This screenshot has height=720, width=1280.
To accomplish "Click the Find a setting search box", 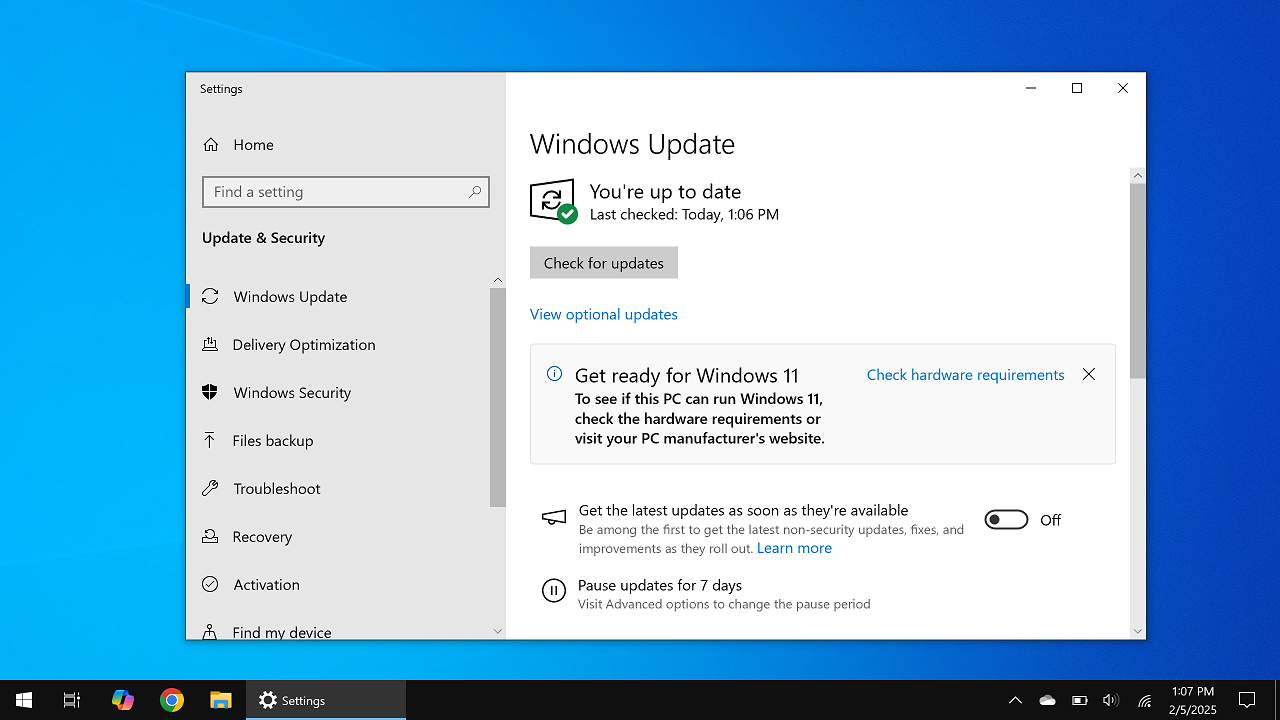I will click(345, 191).
